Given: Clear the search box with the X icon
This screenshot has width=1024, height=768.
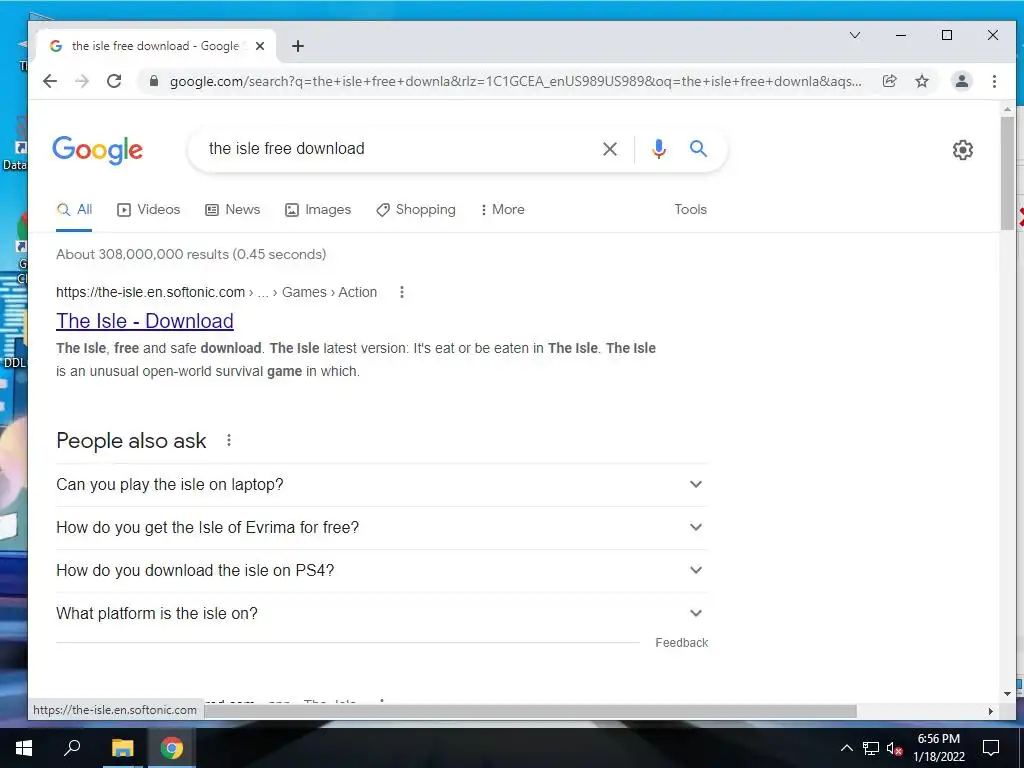Looking at the screenshot, I should click(x=610, y=149).
